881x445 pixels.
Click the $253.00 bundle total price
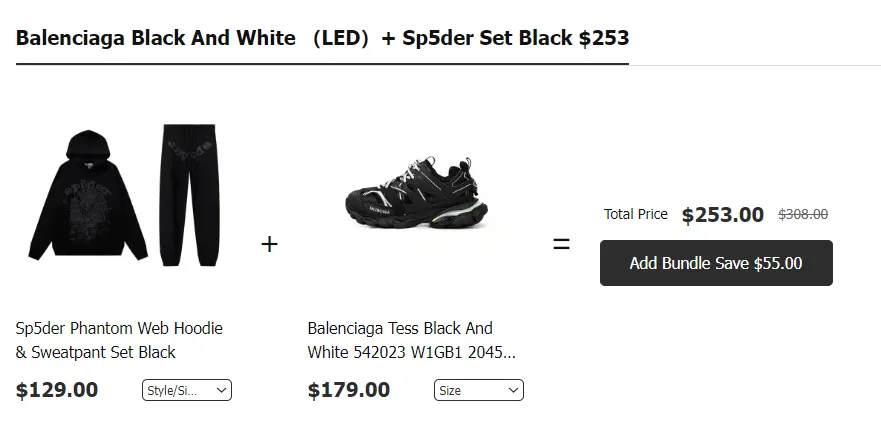[722, 215]
